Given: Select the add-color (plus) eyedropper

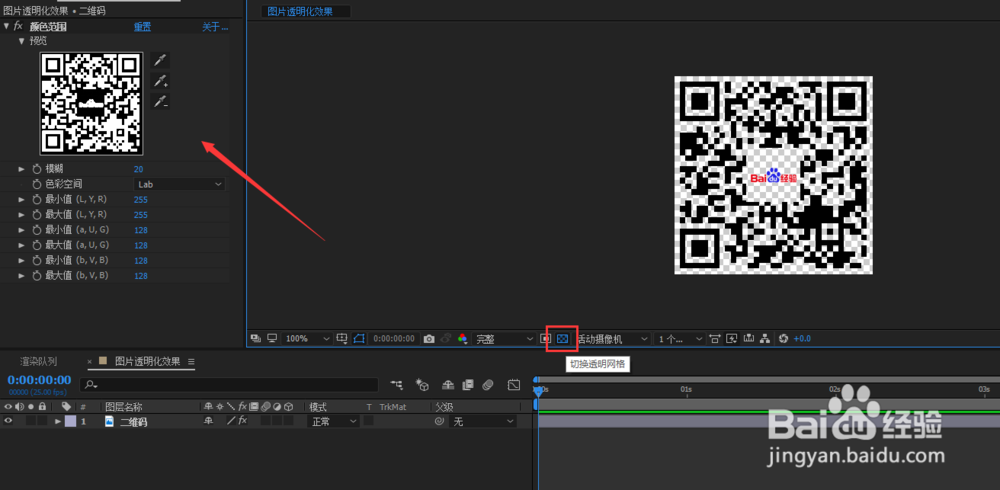Looking at the screenshot, I should 161,81.
